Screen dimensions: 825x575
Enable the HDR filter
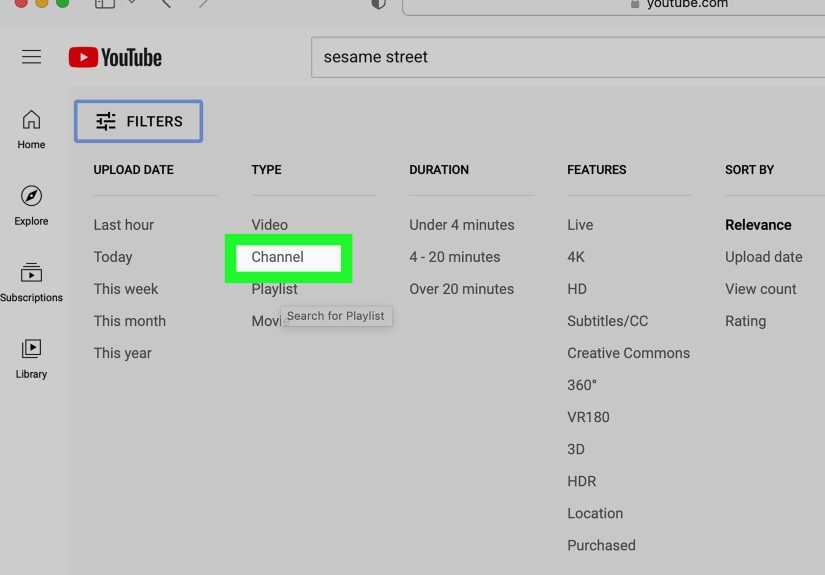pyautogui.click(x=581, y=481)
